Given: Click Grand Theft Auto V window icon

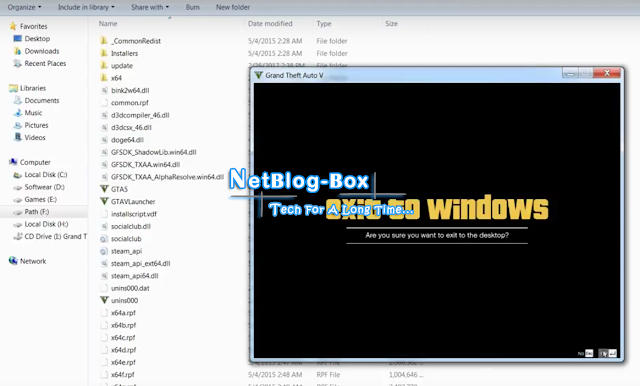Looking at the screenshot, I should [258, 75].
